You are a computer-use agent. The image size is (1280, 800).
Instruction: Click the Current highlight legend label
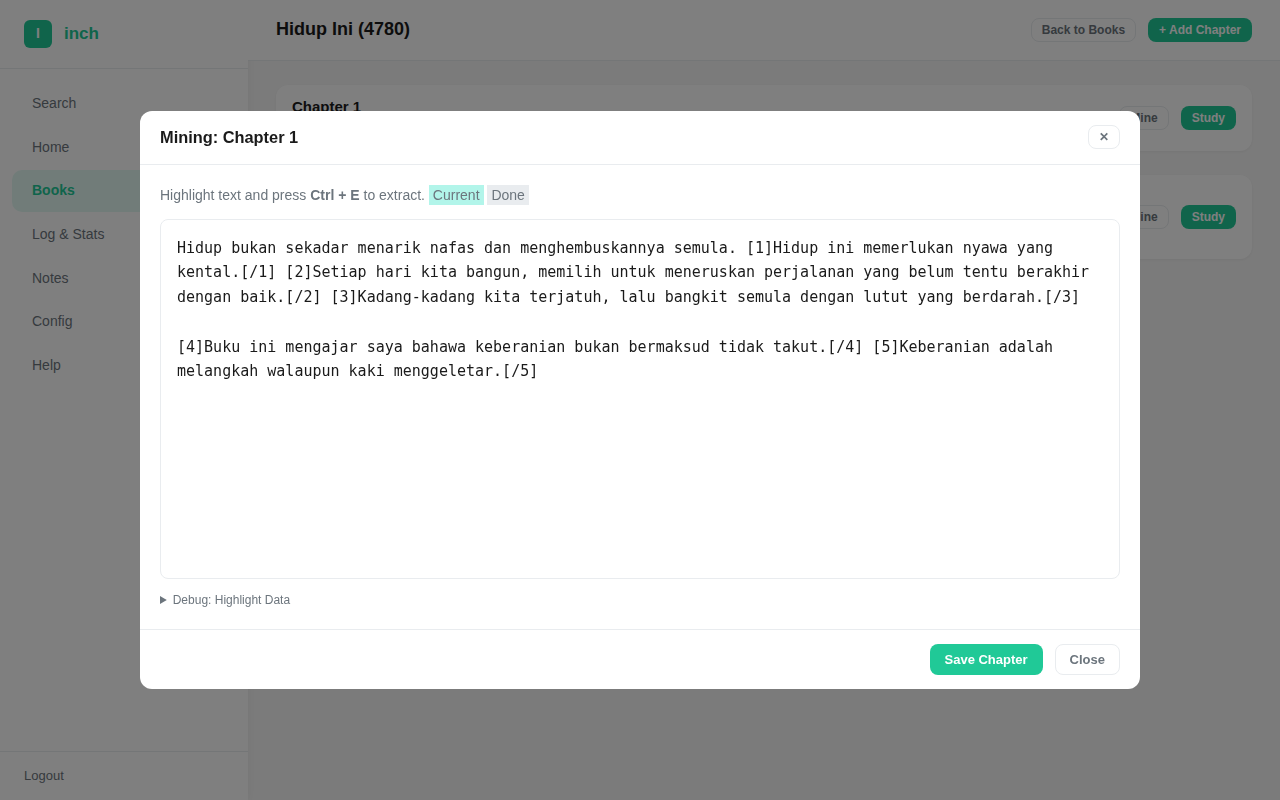456,195
